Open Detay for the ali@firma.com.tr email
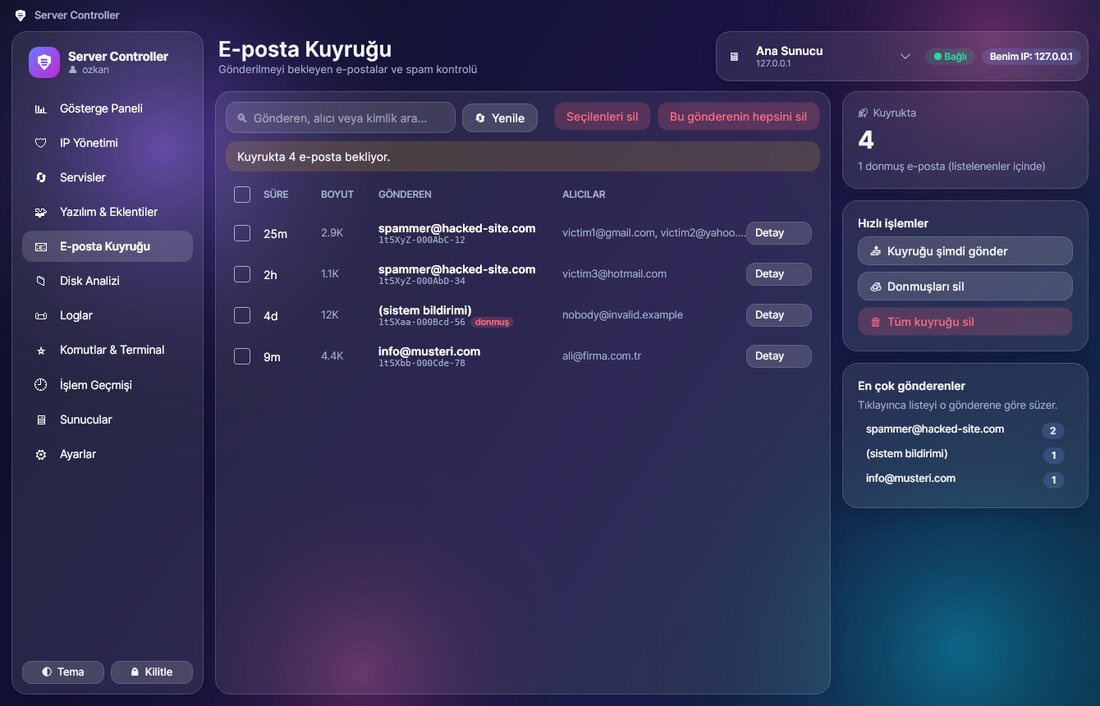The image size is (1100, 706). [x=779, y=356]
